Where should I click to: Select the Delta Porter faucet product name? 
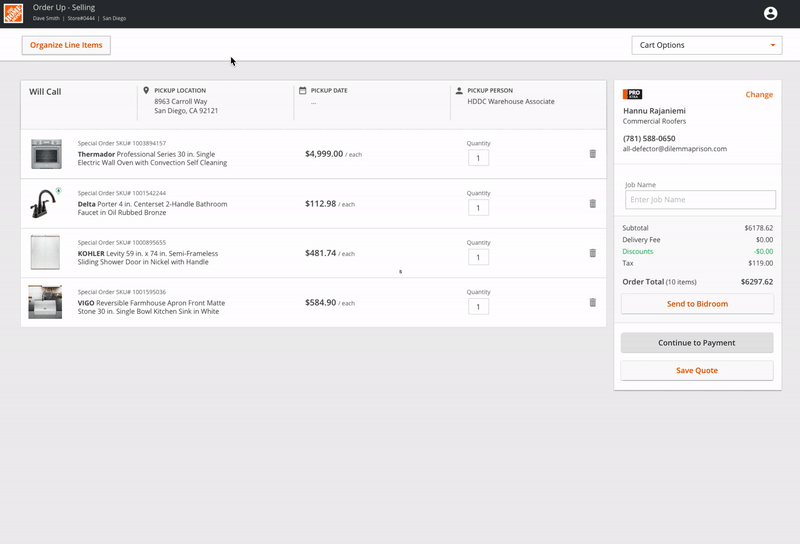click(152, 208)
